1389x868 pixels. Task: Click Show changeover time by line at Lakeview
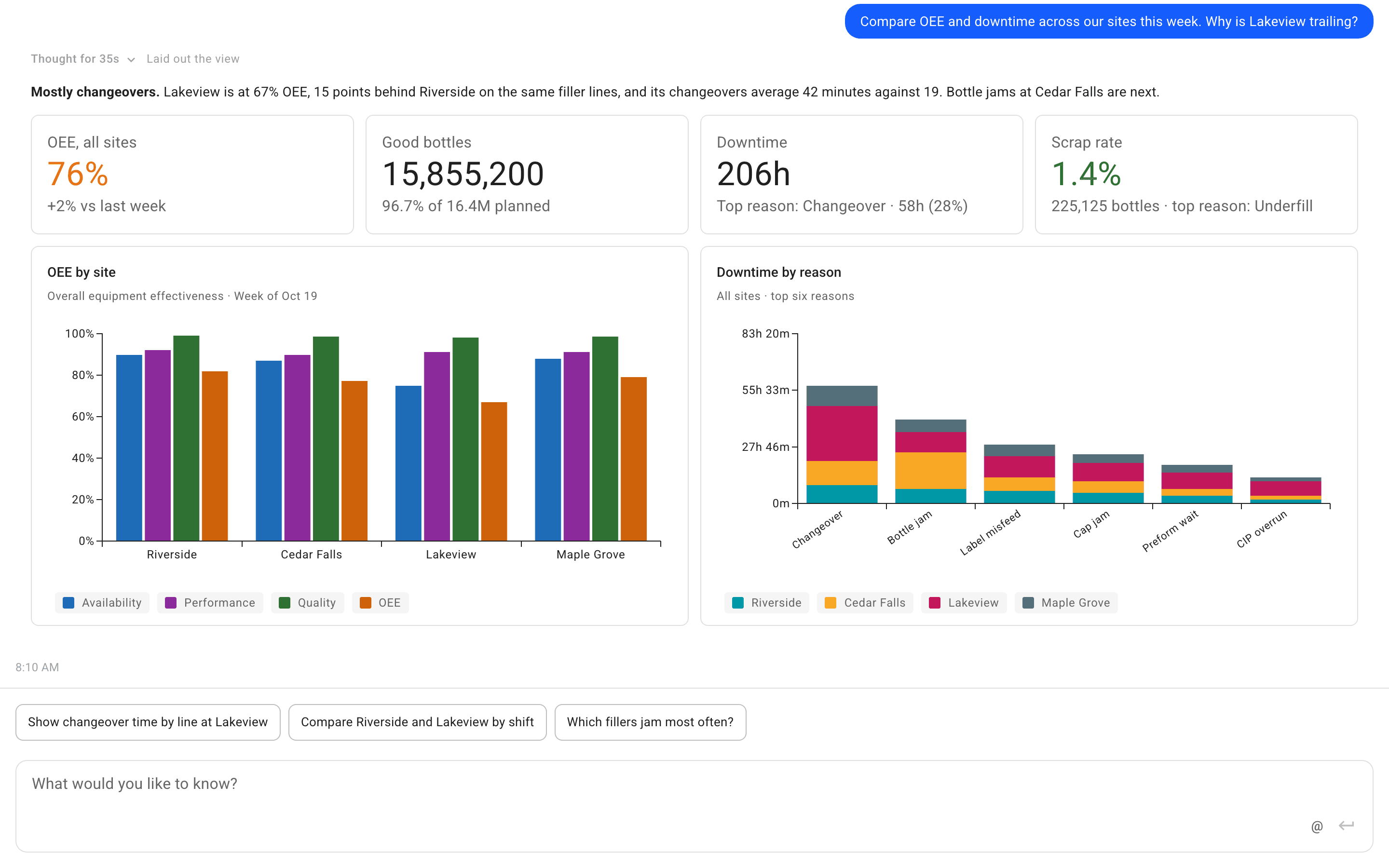click(x=148, y=722)
